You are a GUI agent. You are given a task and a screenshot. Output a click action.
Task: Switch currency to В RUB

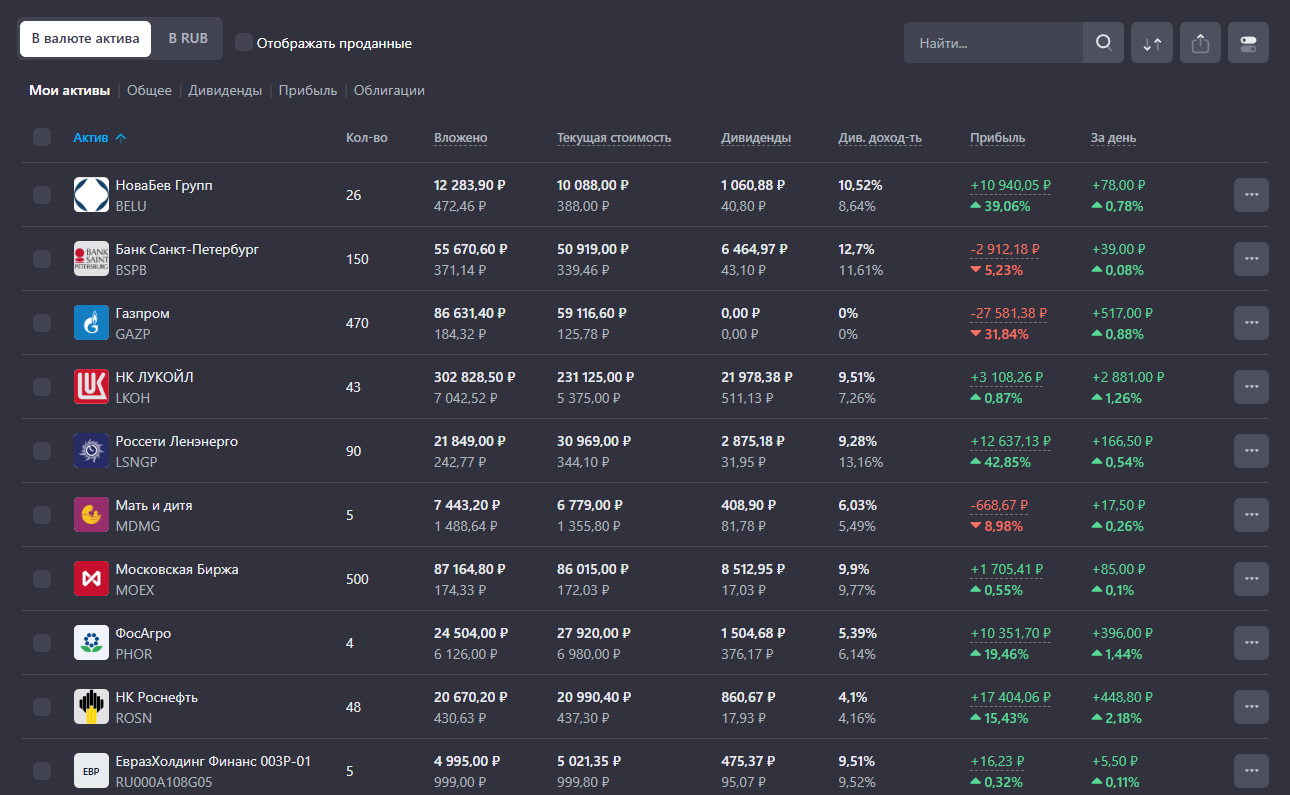pyautogui.click(x=188, y=39)
